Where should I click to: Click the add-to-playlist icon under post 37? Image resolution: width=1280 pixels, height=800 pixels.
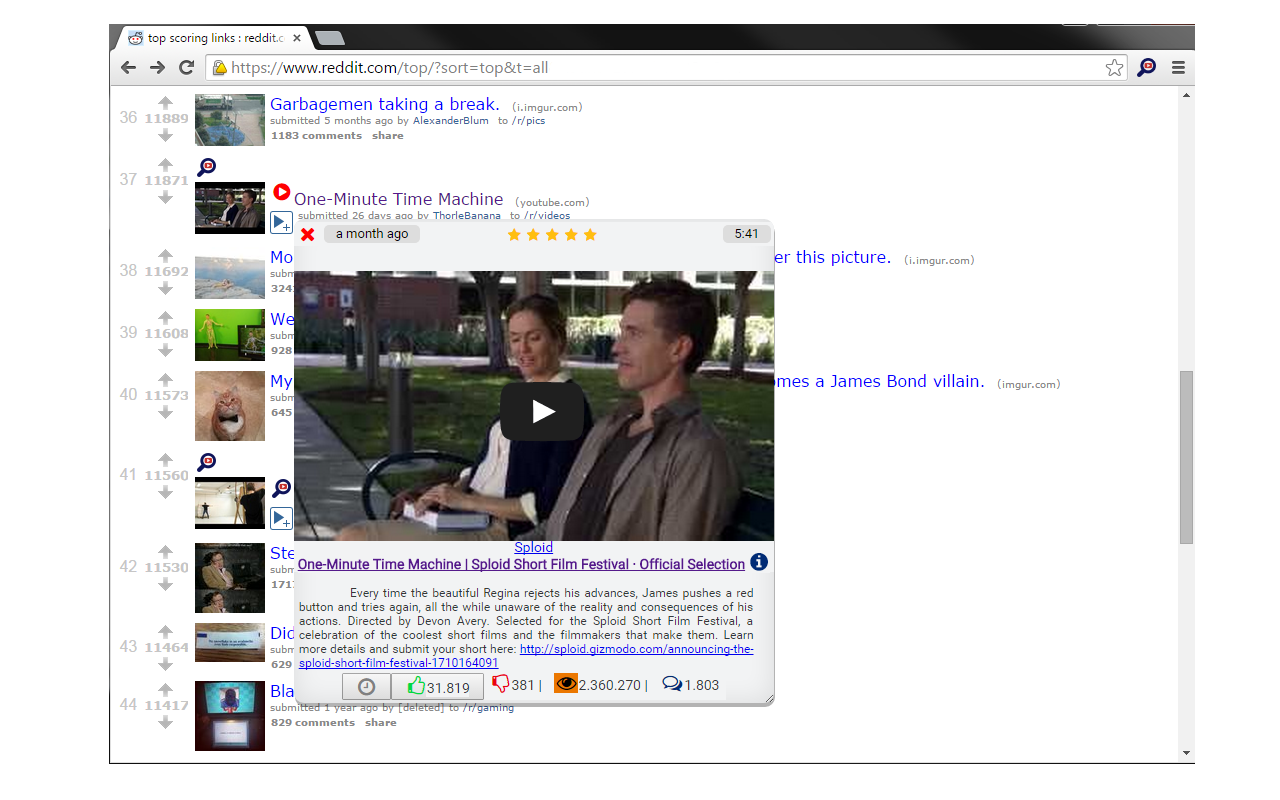[281, 222]
